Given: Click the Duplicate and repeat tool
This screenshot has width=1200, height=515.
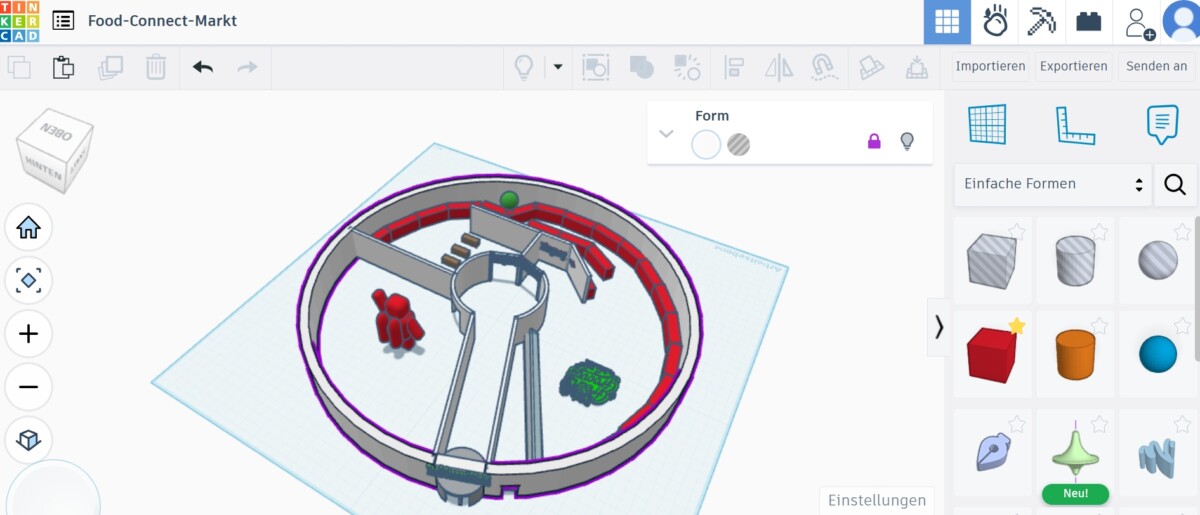Looking at the screenshot, I should pos(110,67).
